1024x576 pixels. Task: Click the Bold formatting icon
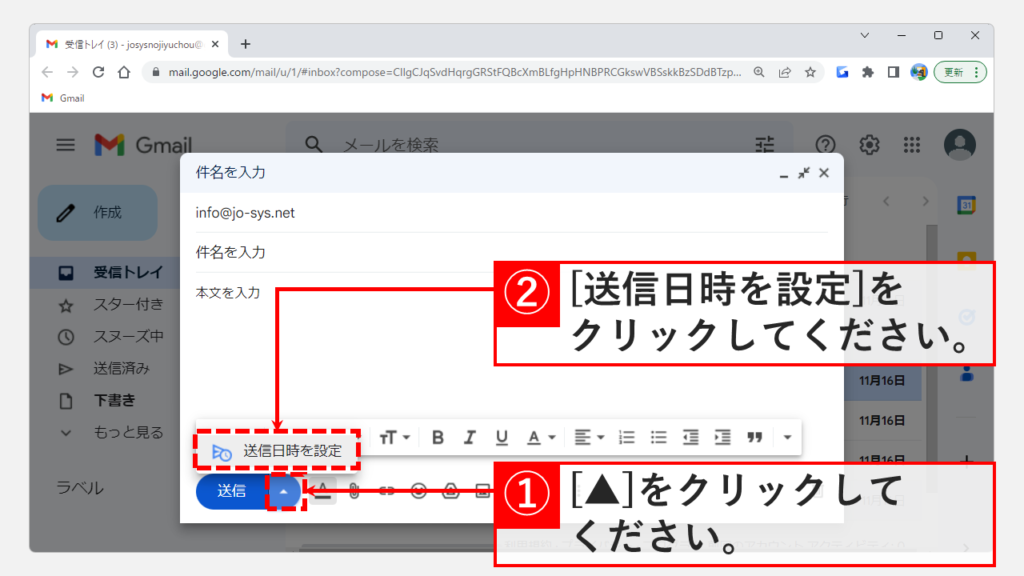coord(438,438)
